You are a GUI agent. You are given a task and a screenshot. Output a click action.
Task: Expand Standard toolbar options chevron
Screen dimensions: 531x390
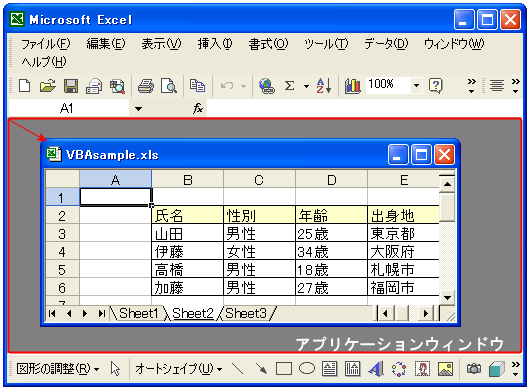coord(471,86)
